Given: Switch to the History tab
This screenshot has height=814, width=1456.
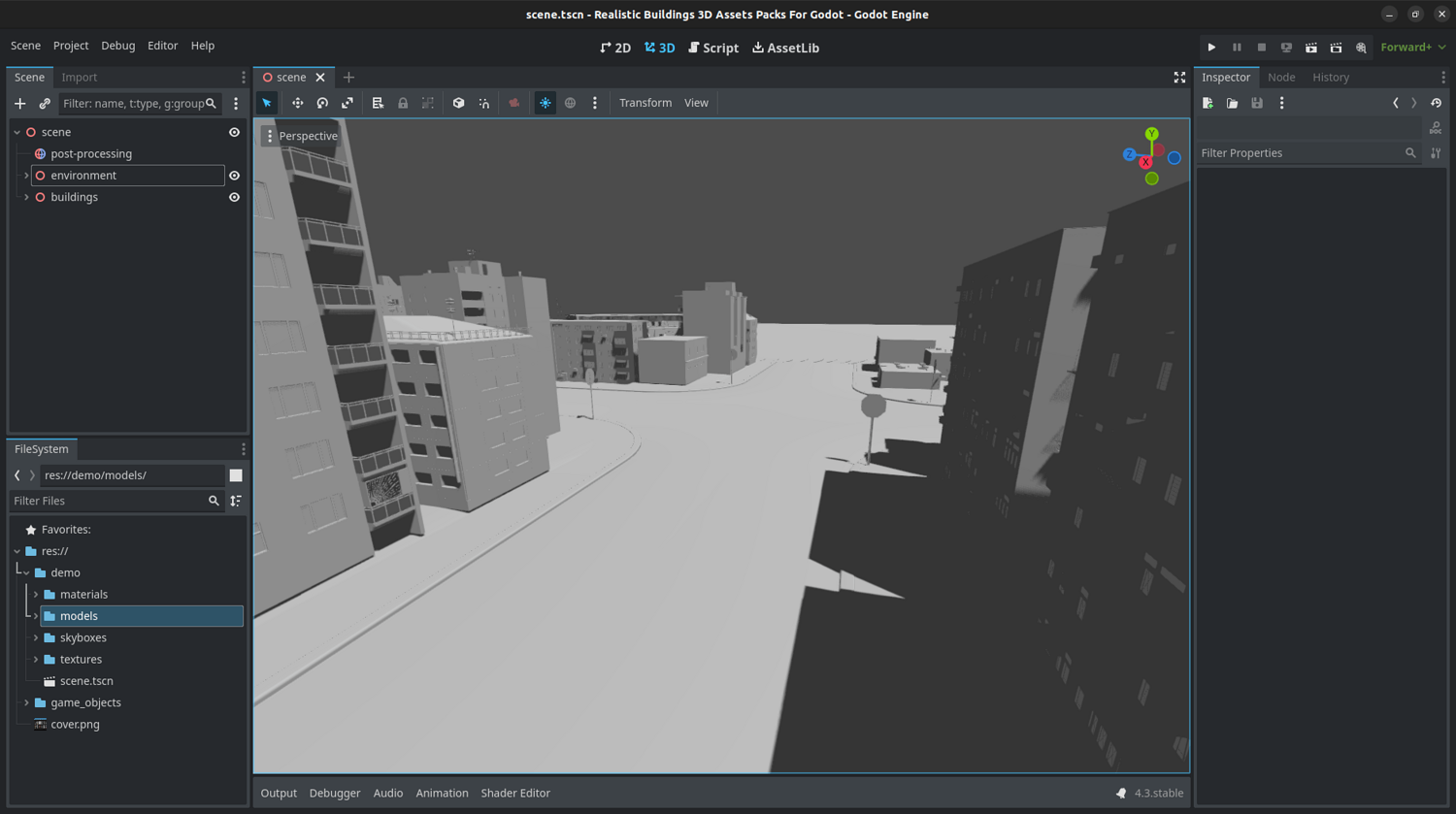Looking at the screenshot, I should tap(1331, 78).
